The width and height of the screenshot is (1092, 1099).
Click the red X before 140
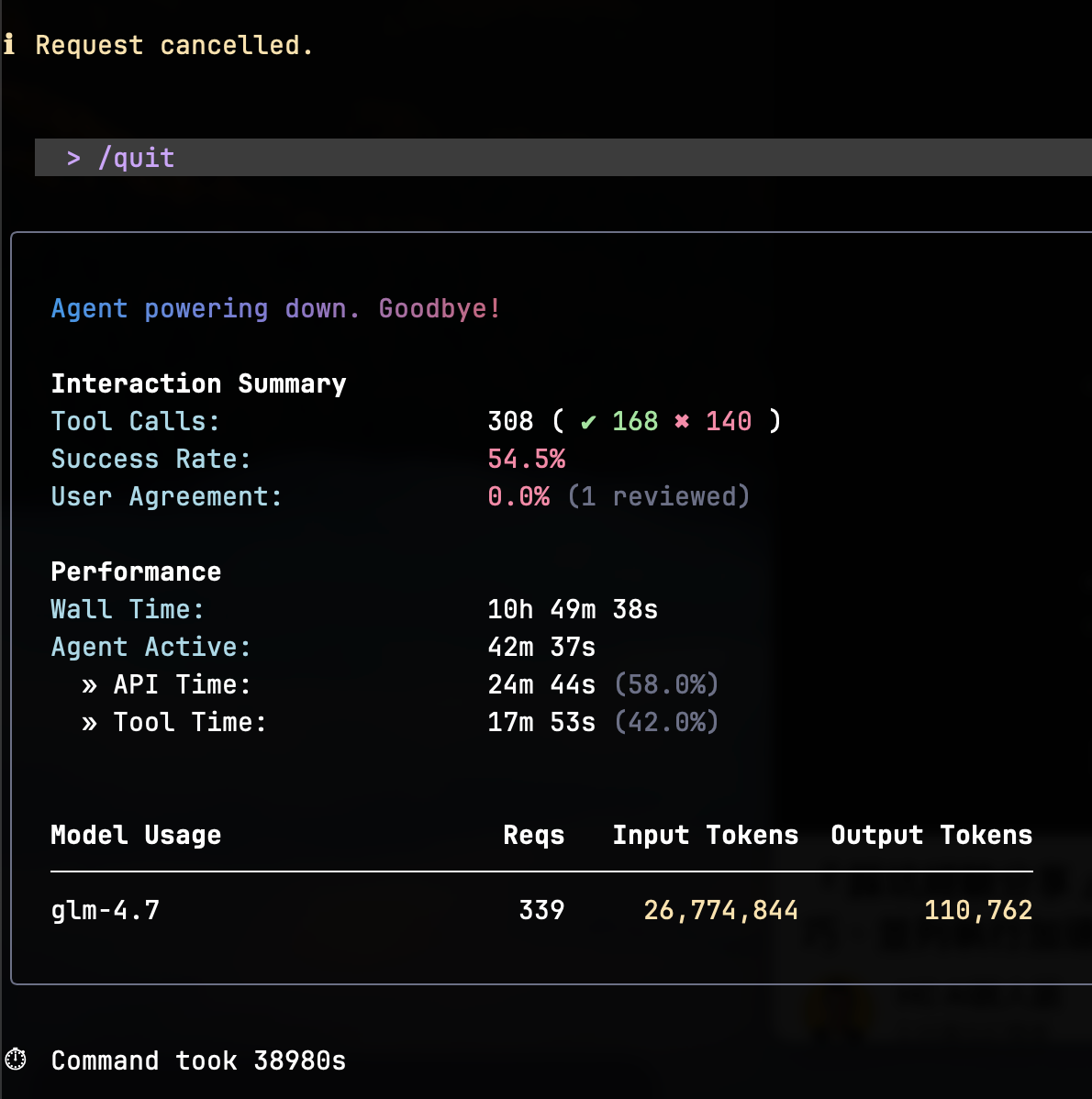tap(682, 421)
